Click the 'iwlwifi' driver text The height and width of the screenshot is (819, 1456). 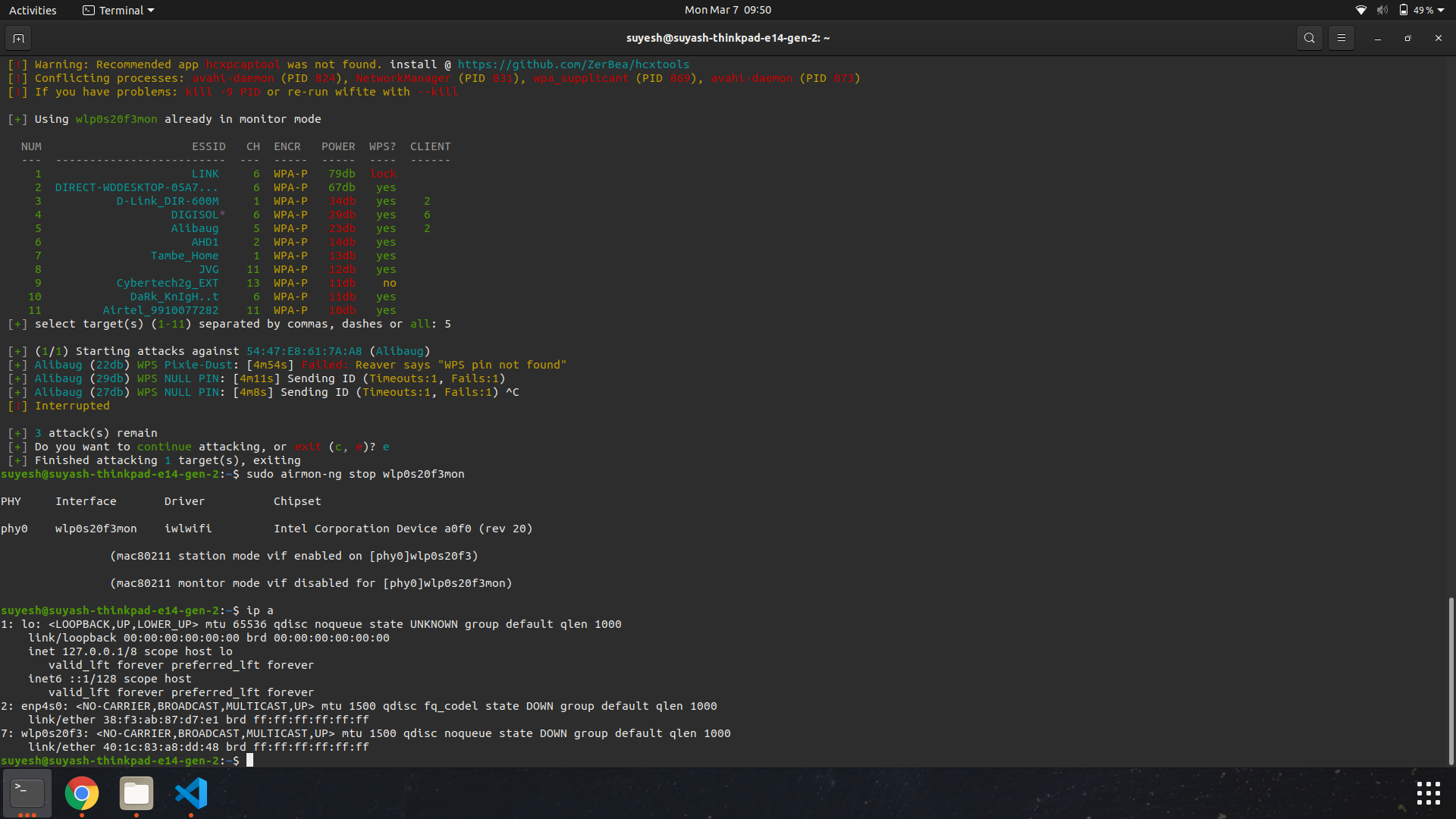[188, 529]
